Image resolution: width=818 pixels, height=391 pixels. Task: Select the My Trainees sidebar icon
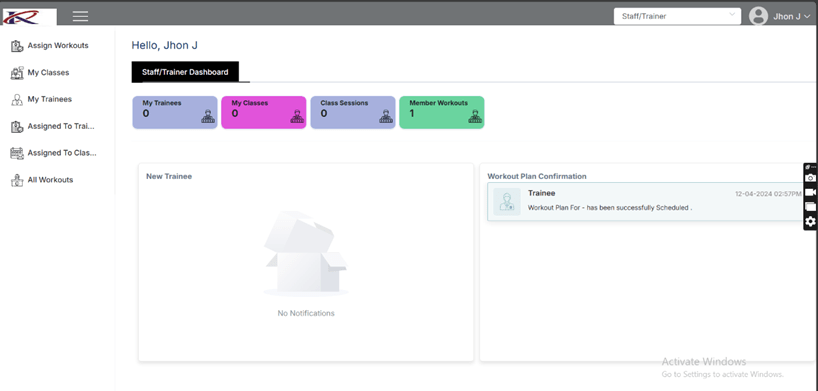17,100
